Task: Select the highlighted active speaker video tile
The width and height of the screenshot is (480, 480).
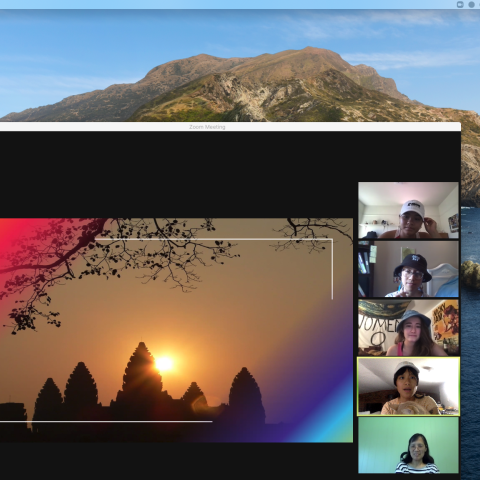Action: click(408, 386)
